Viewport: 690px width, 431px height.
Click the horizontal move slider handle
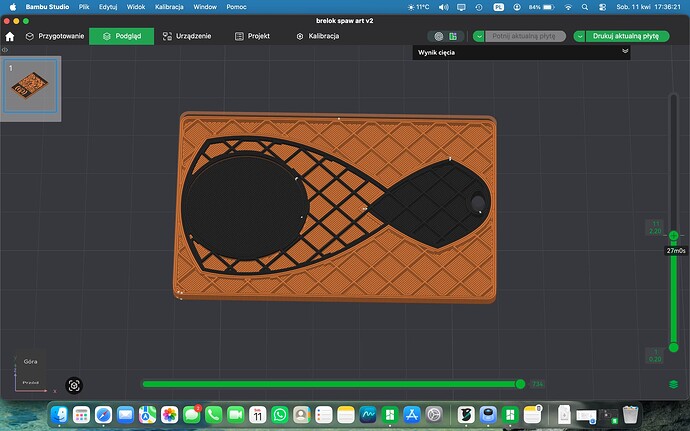click(520, 384)
